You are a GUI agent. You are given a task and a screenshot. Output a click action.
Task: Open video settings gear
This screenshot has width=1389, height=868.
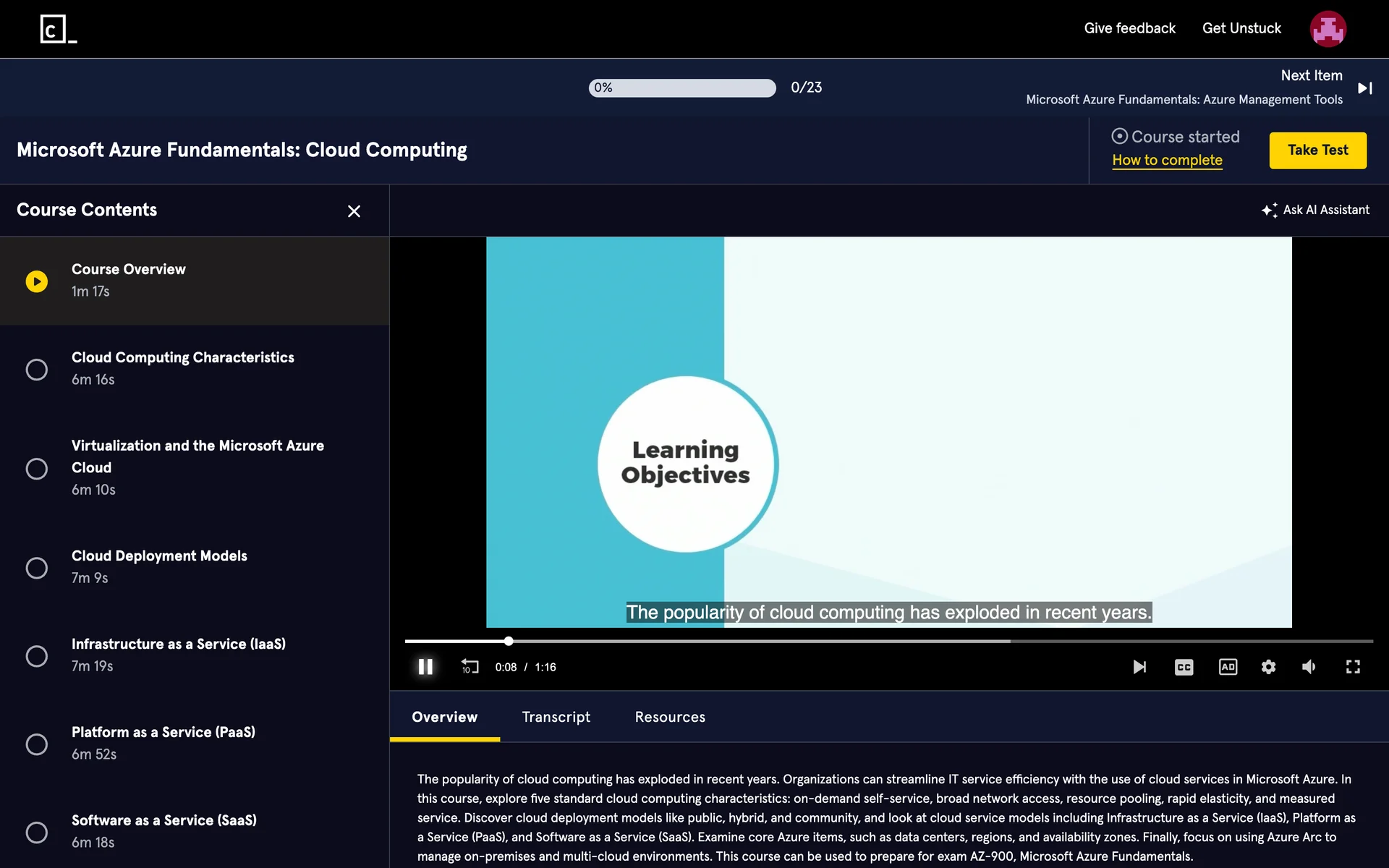coord(1268,667)
